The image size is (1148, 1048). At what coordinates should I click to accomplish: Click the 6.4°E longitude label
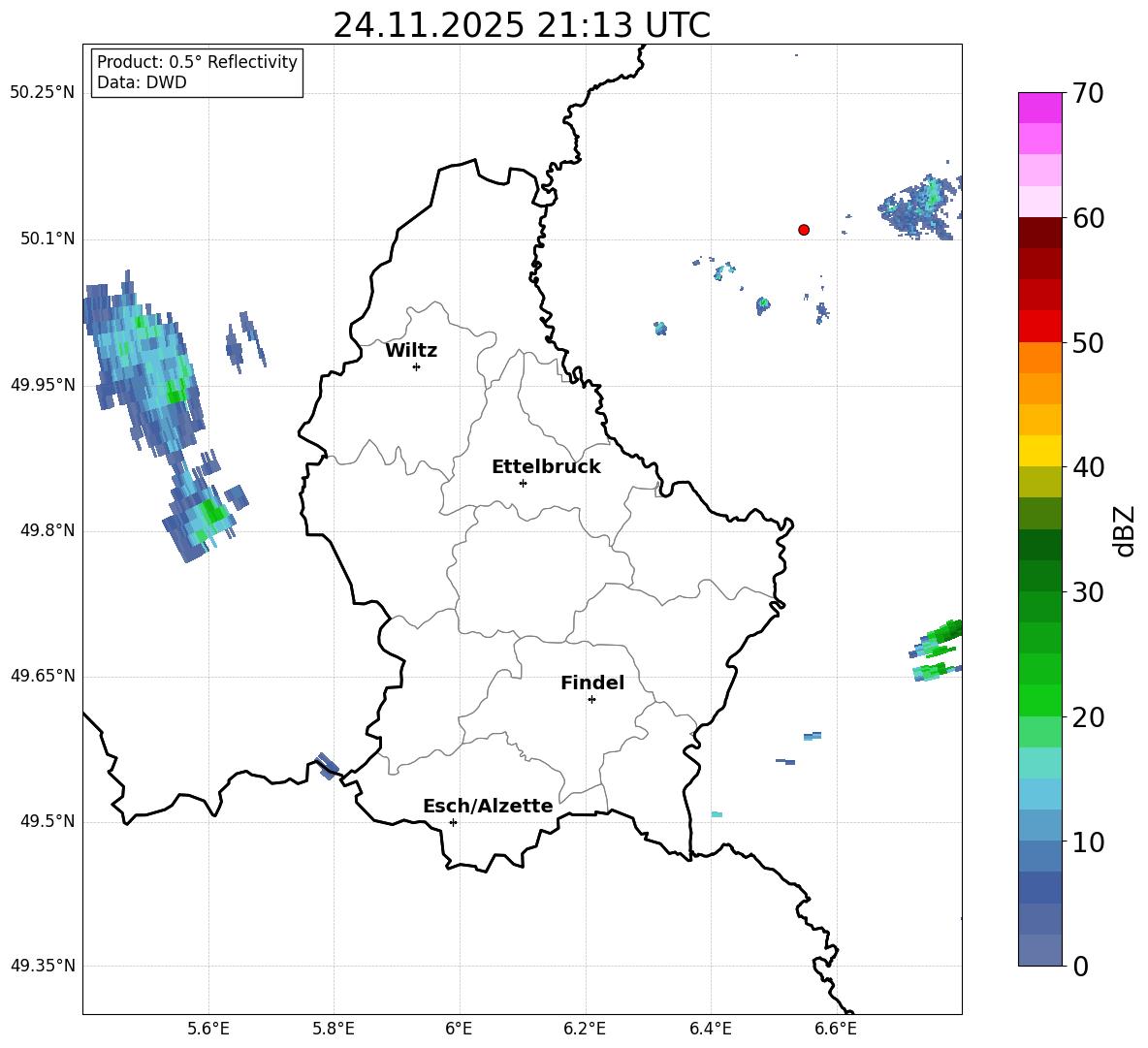[x=710, y=1030]
